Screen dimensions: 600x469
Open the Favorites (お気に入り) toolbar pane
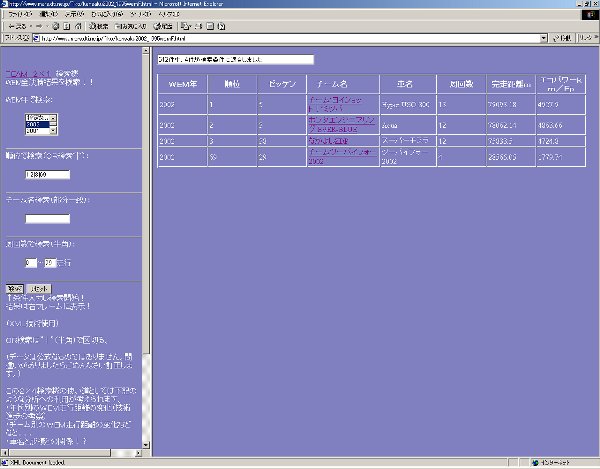[x=131, y=26]
